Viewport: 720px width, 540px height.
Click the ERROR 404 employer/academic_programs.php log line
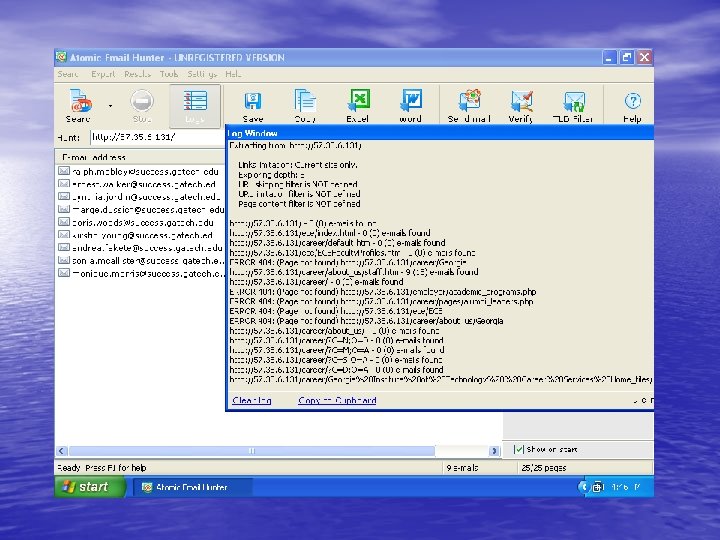coord(382,292)
